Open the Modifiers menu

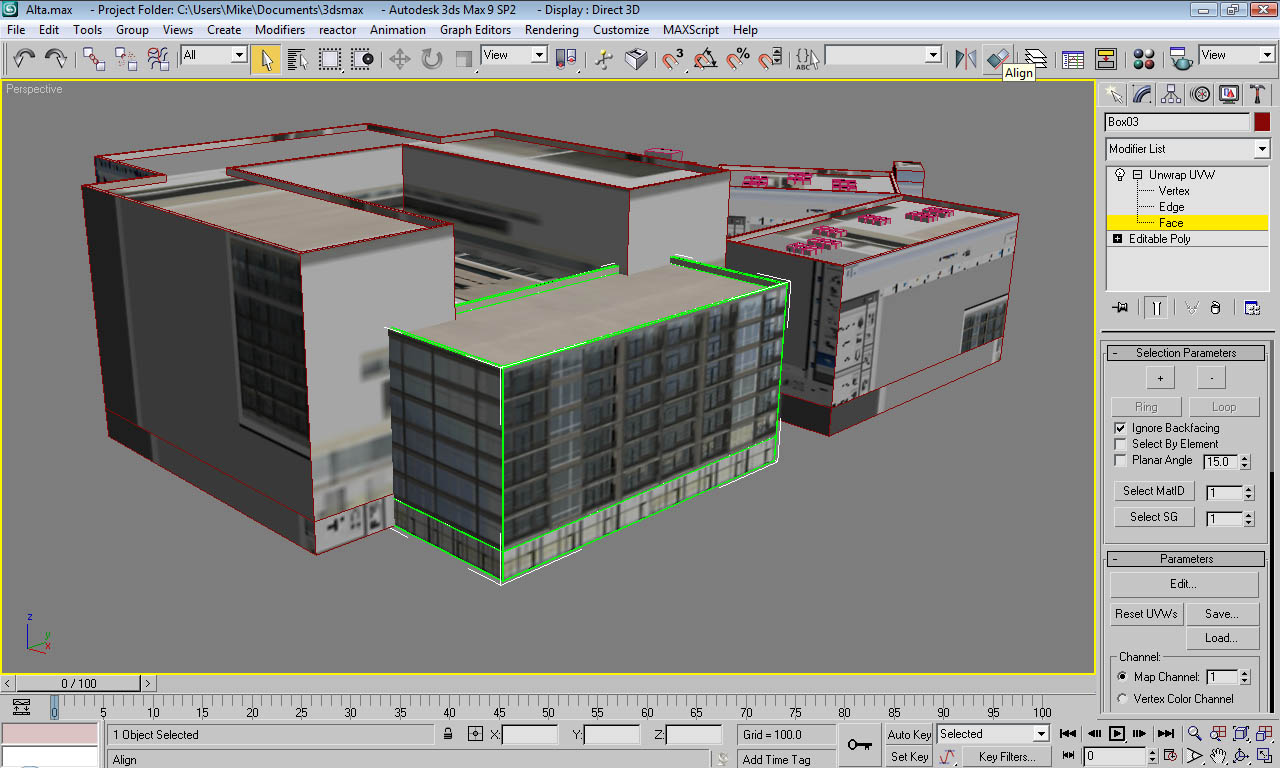(x=280, y=30)
